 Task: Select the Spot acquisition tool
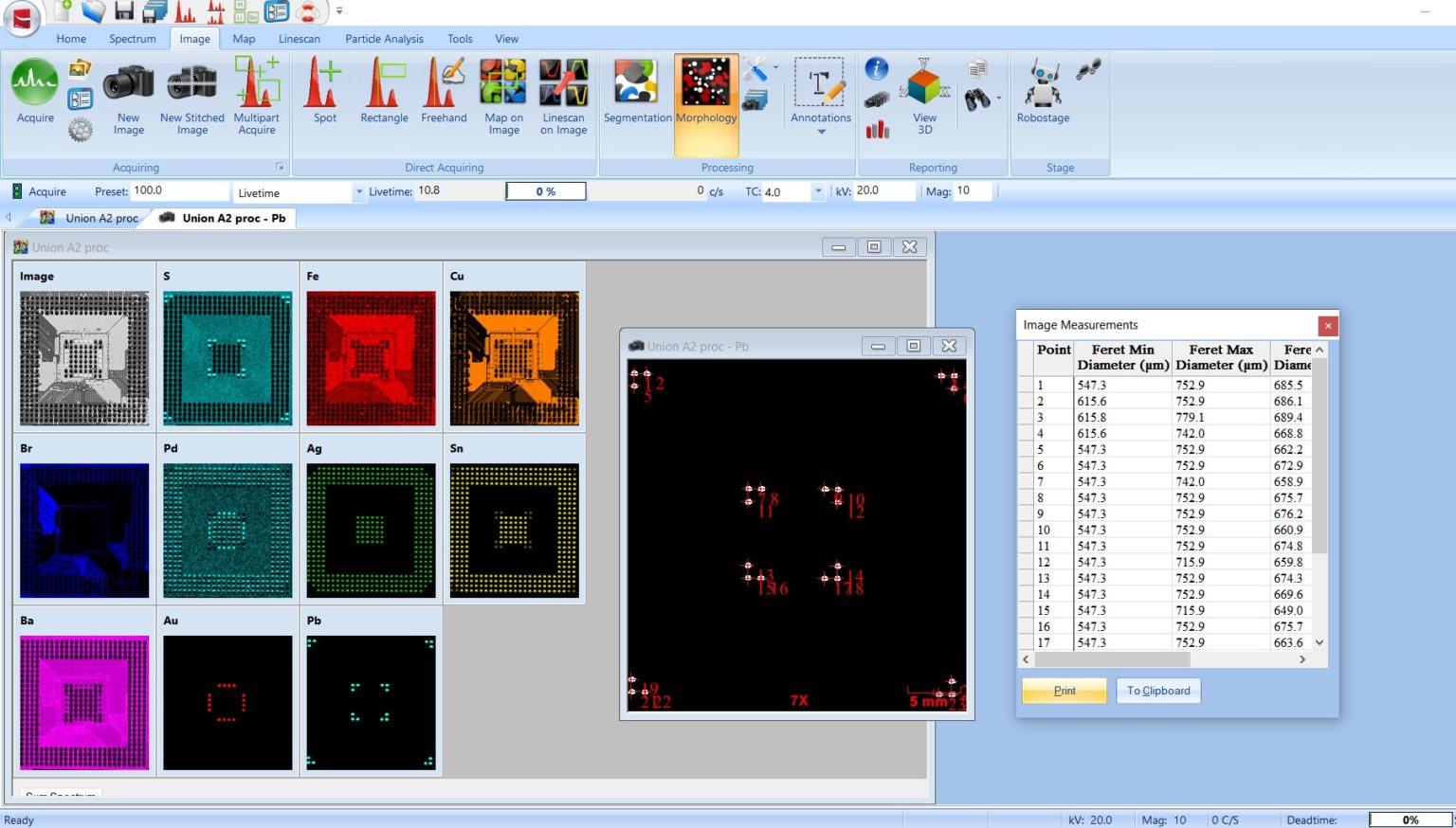coord(323,92)
